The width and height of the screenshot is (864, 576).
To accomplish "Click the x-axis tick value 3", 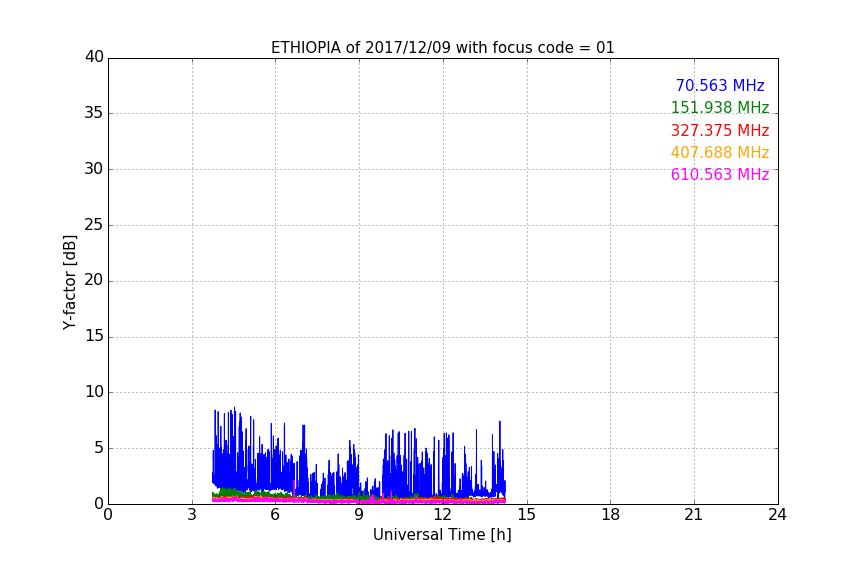I will pyautogui.click(x=192, y=515).
